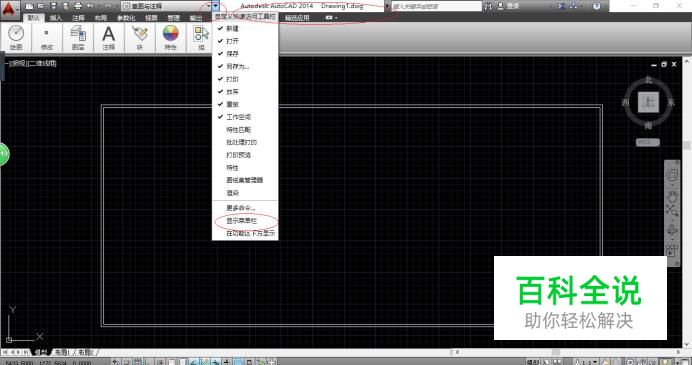Switch to the 默认 ribbon tab
The image size is (692, 365).
coord(34,18)
